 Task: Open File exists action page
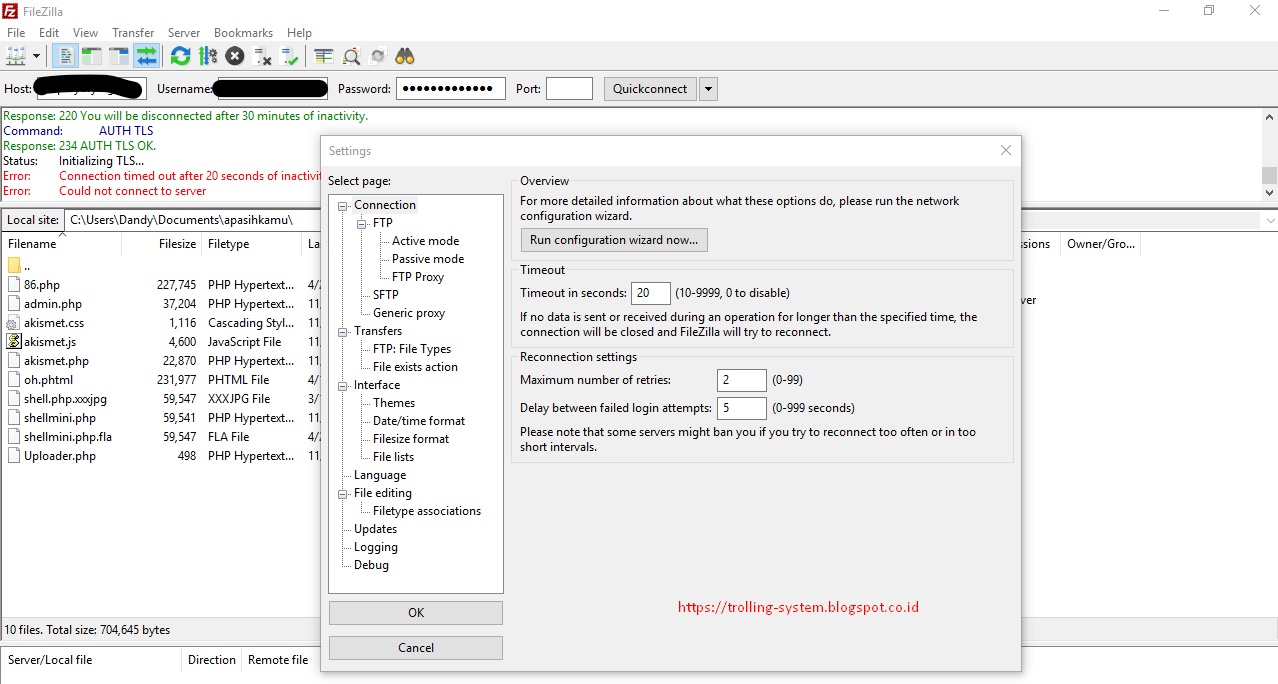[415, 367]
